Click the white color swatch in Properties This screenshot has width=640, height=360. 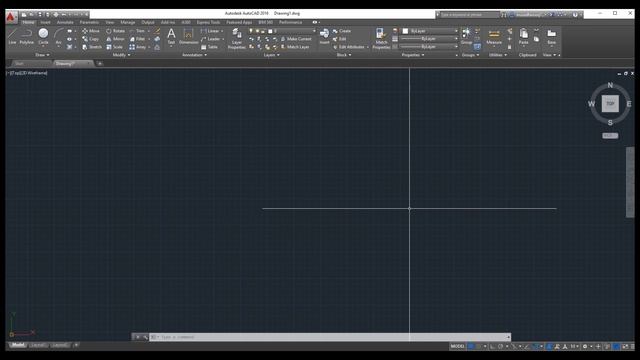[405, 31]
